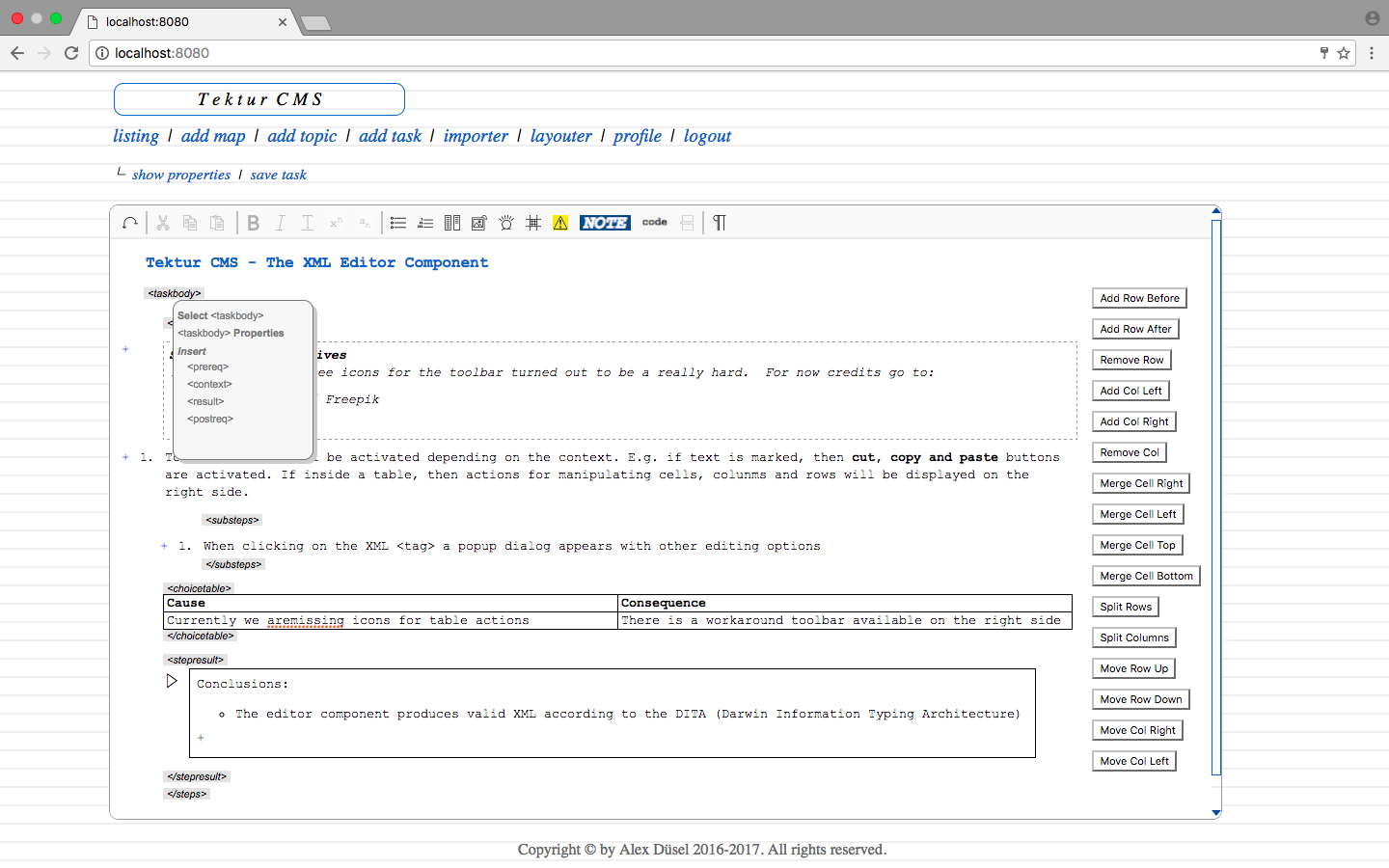Insert a numbered list from the toolbar

pos(424,224)
